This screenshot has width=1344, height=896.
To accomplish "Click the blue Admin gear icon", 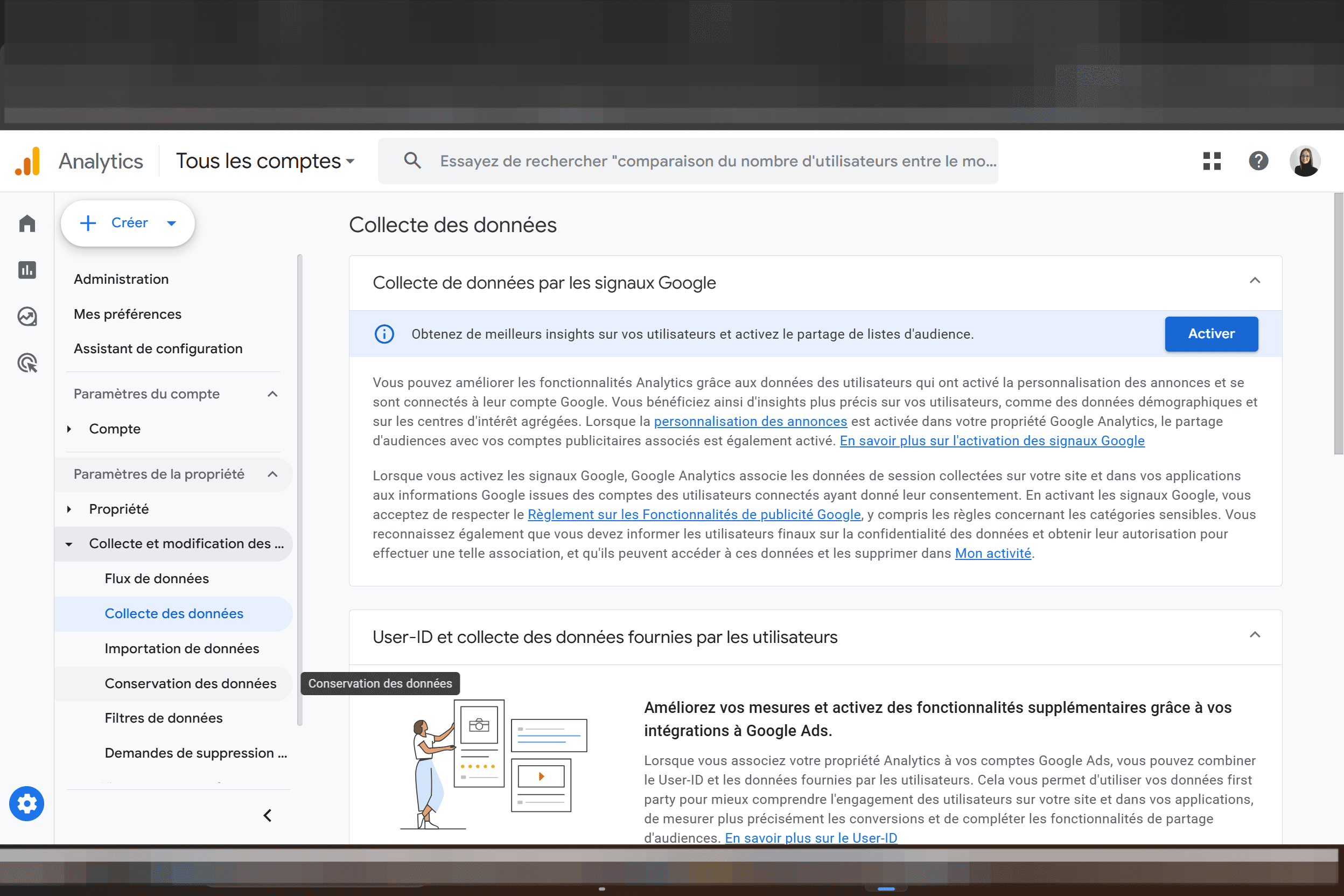I will click(27, 803).
